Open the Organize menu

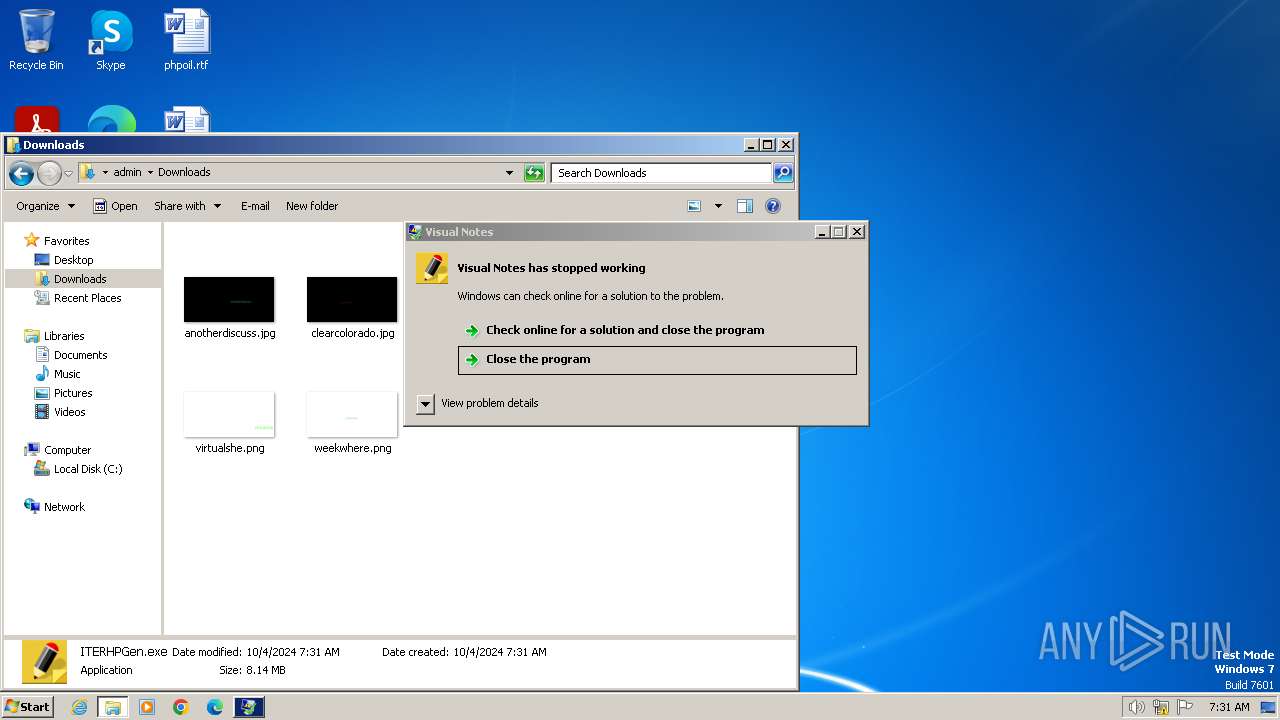pos(45,206)
